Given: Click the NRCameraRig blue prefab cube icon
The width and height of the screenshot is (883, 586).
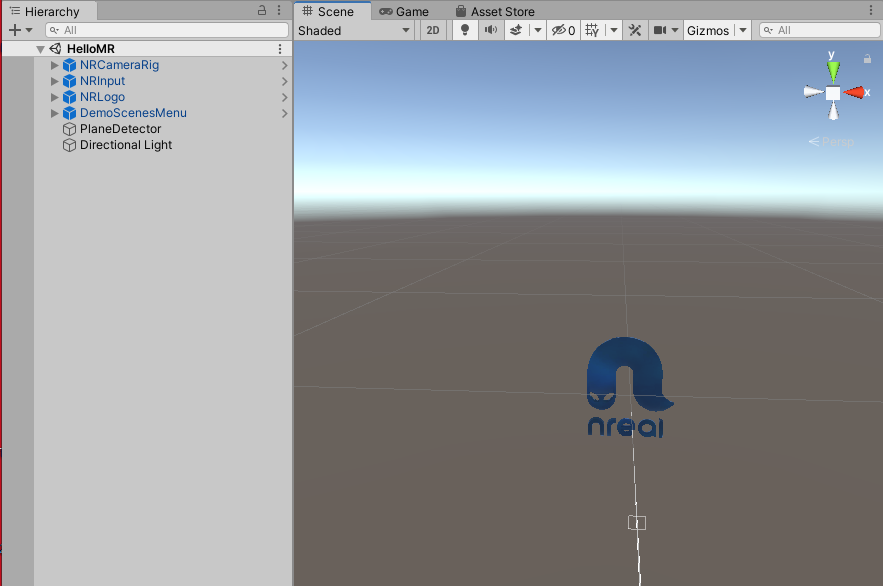Looking at the screenshot, I should (x=69, y=65).
